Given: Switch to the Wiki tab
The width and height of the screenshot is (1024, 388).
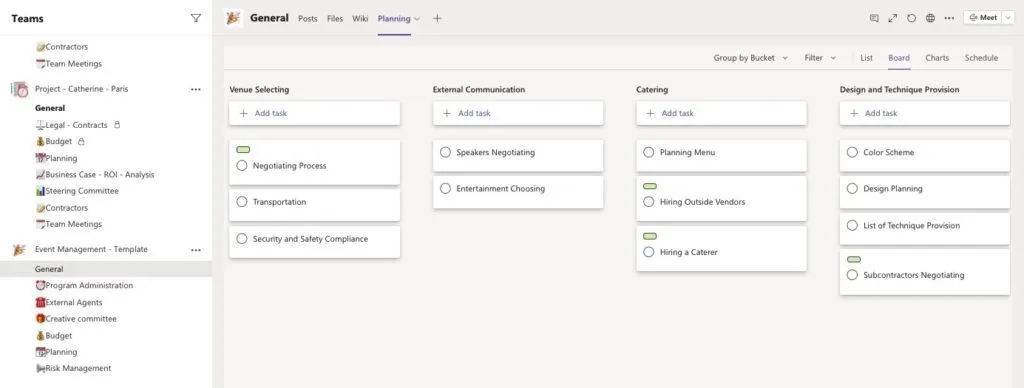Looking at the screenshot, I should coord(360,18).
